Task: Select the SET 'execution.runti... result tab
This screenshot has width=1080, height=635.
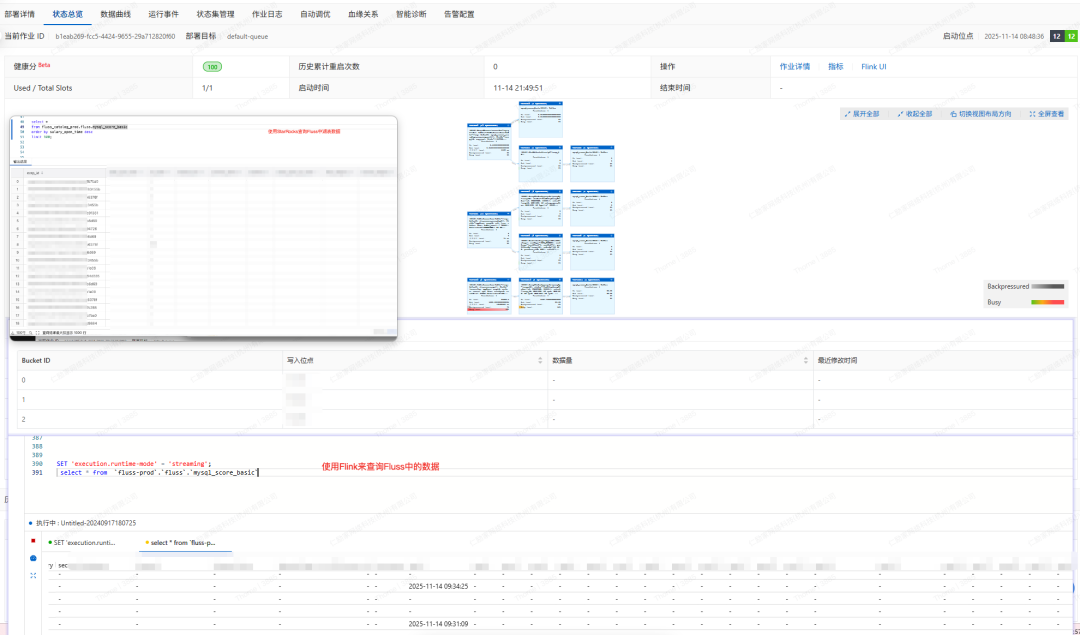Action: tap(82, 543)
